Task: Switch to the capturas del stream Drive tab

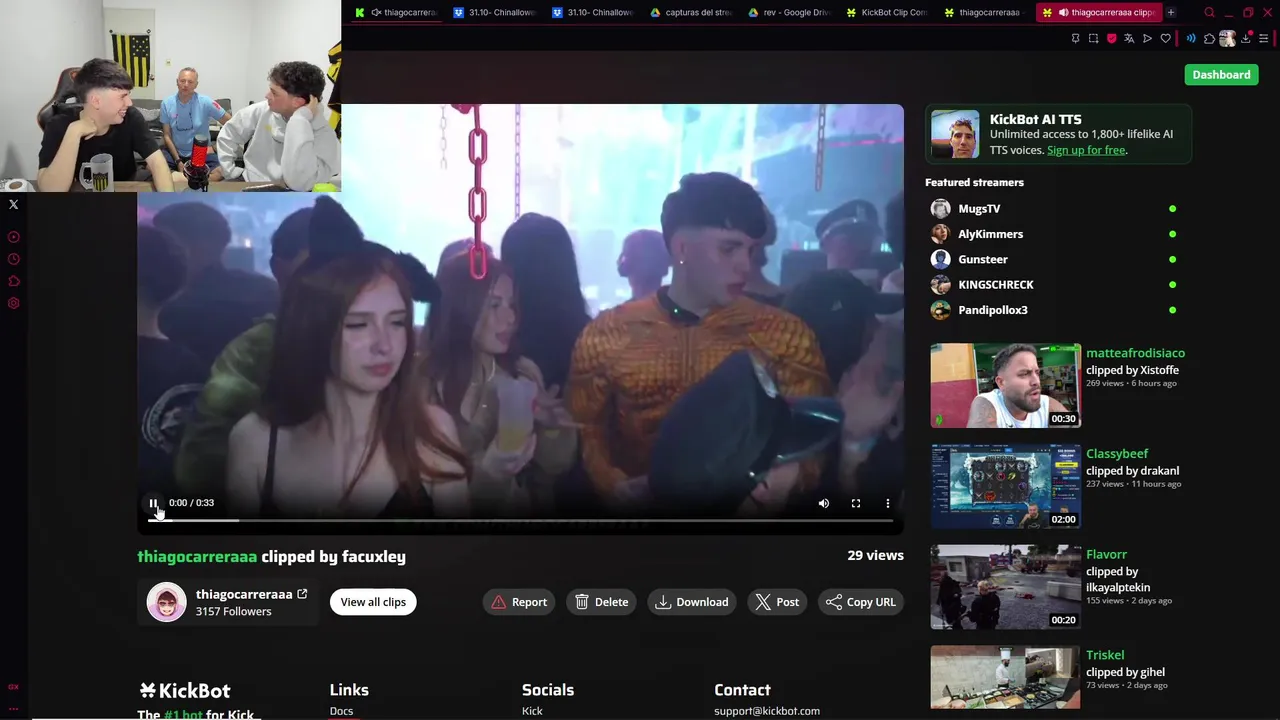Action: tap(691, 12)
